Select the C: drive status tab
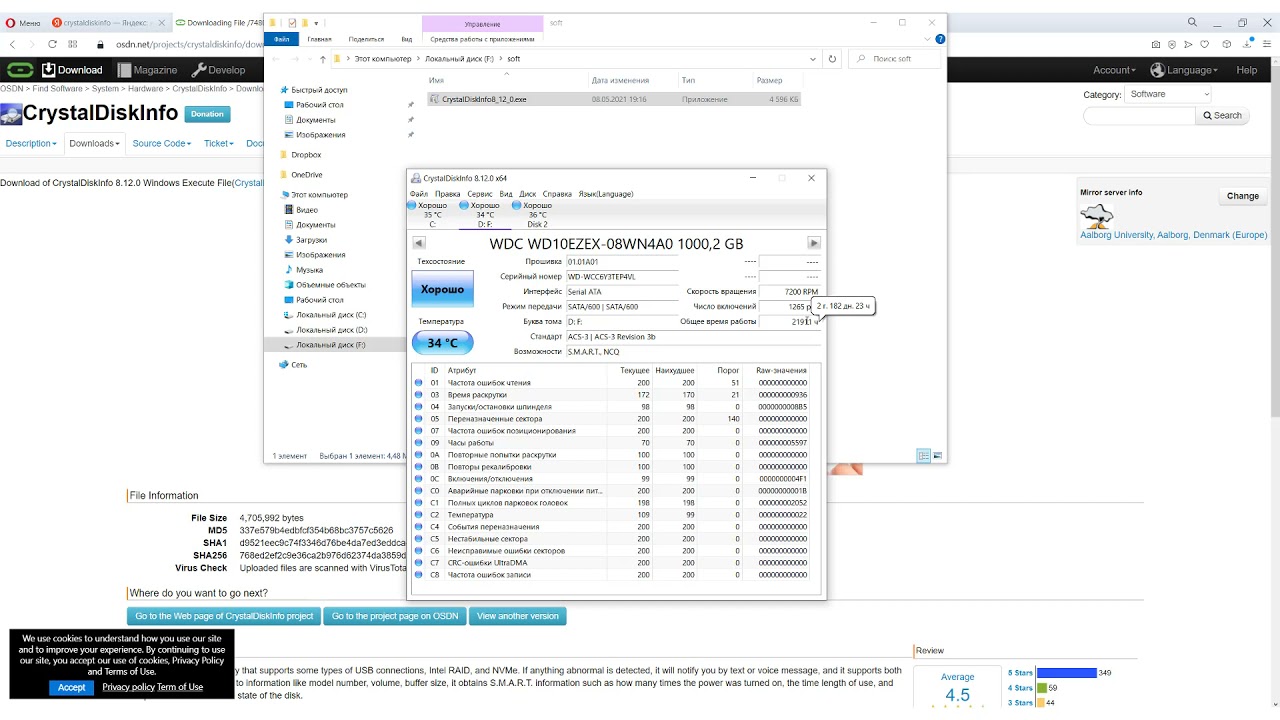Viewport: 1280px width, 720px height. coord(432,215)
